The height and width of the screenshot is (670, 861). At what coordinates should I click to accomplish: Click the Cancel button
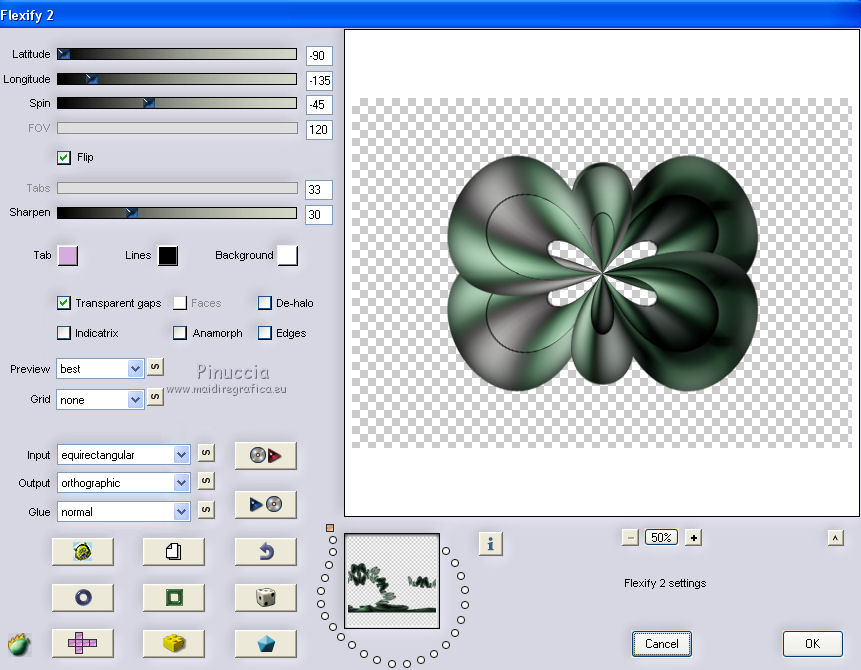coord(662,644)
